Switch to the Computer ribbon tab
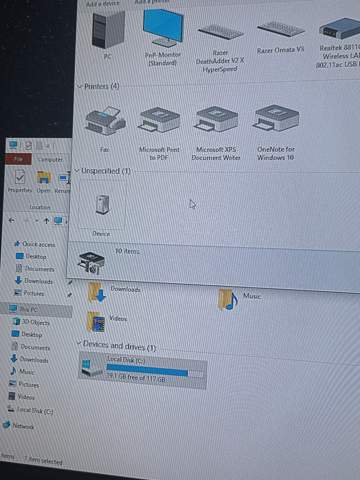Screen dimensions: 360x480 [x=50, y=160]
